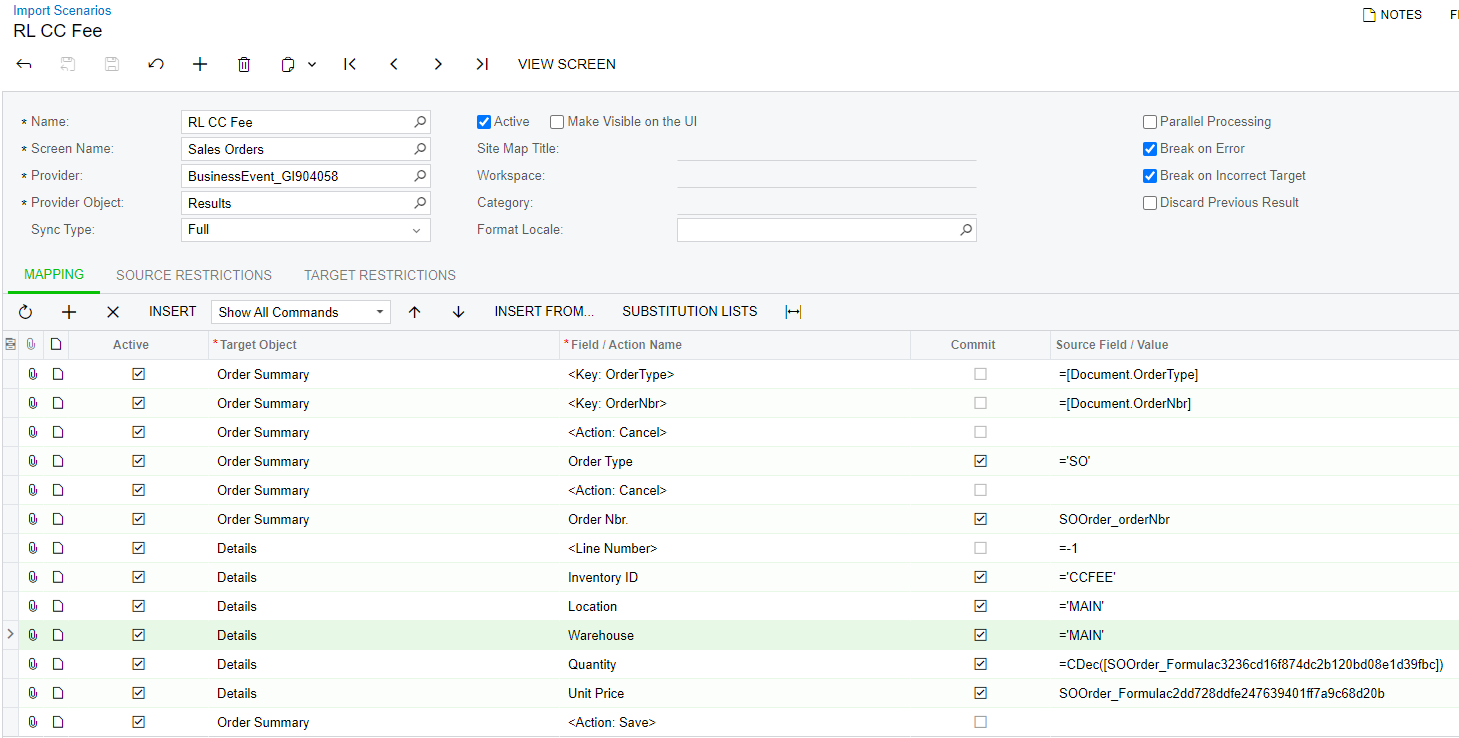The width and height of the screenshot is (1459, 738).
Task: Open the Sync Type dropdown
Action: [416, 230]
